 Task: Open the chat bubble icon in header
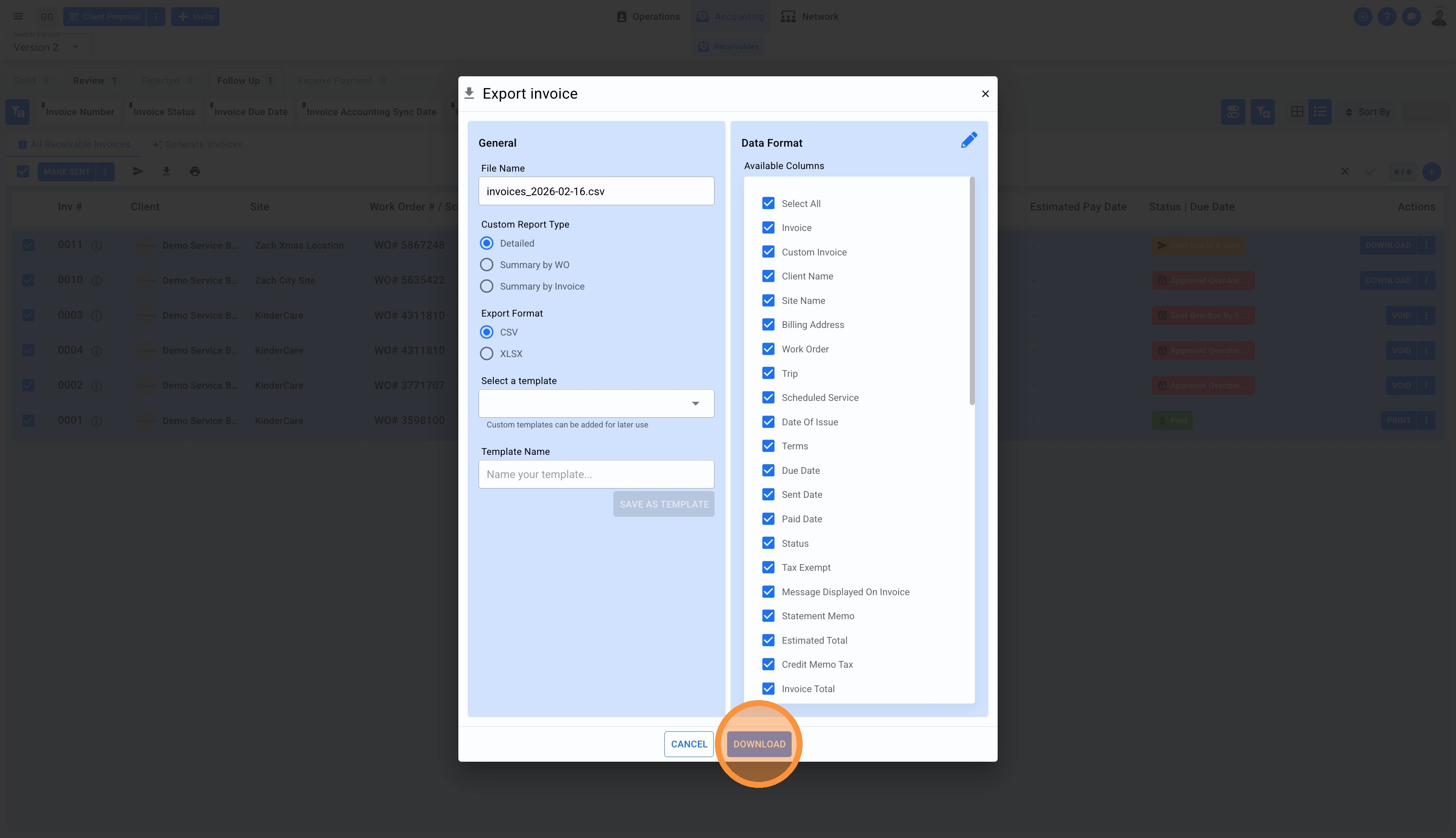1411,17
